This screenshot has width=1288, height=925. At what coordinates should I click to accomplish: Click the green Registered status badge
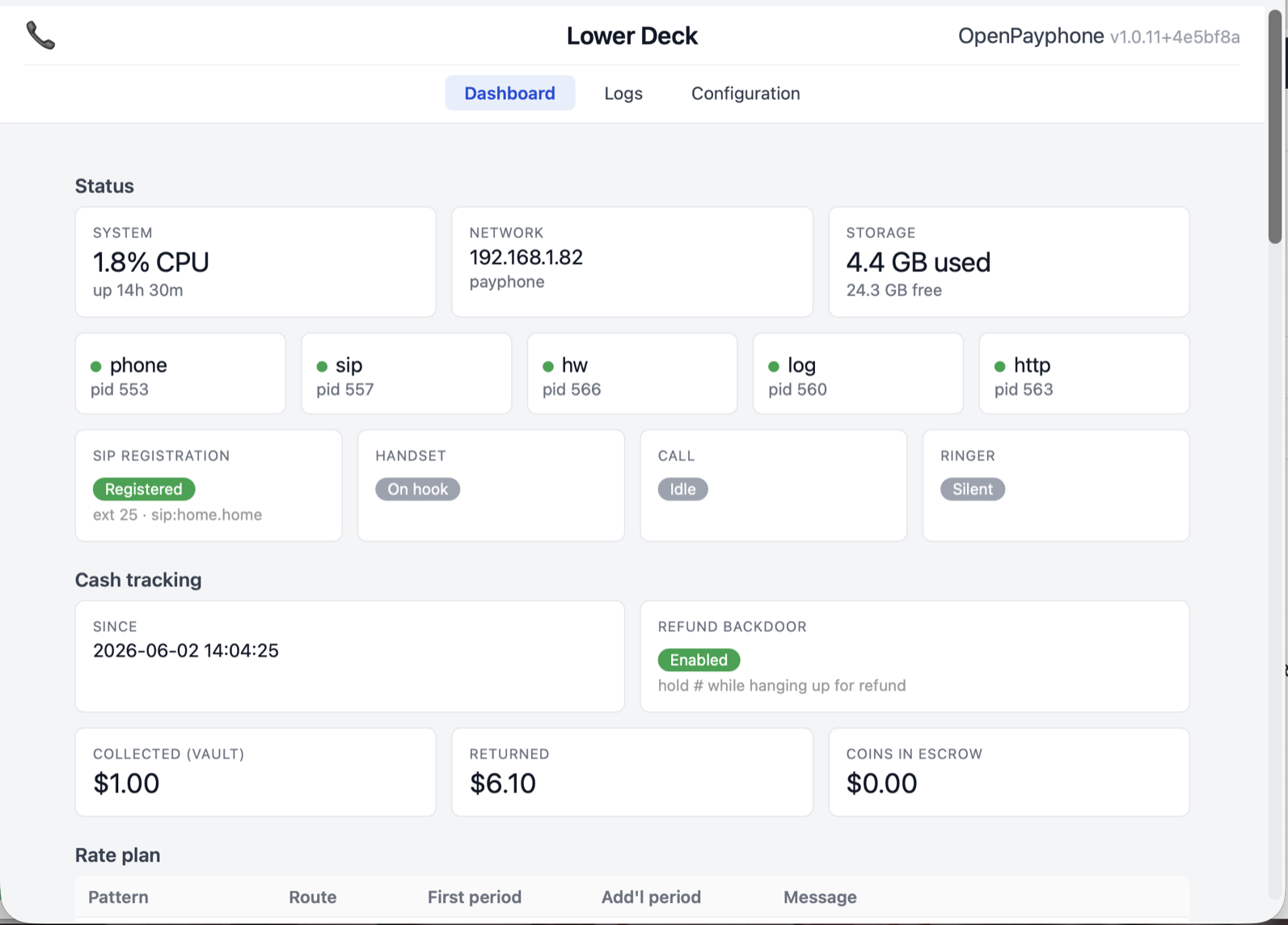(x=144, y=489)
